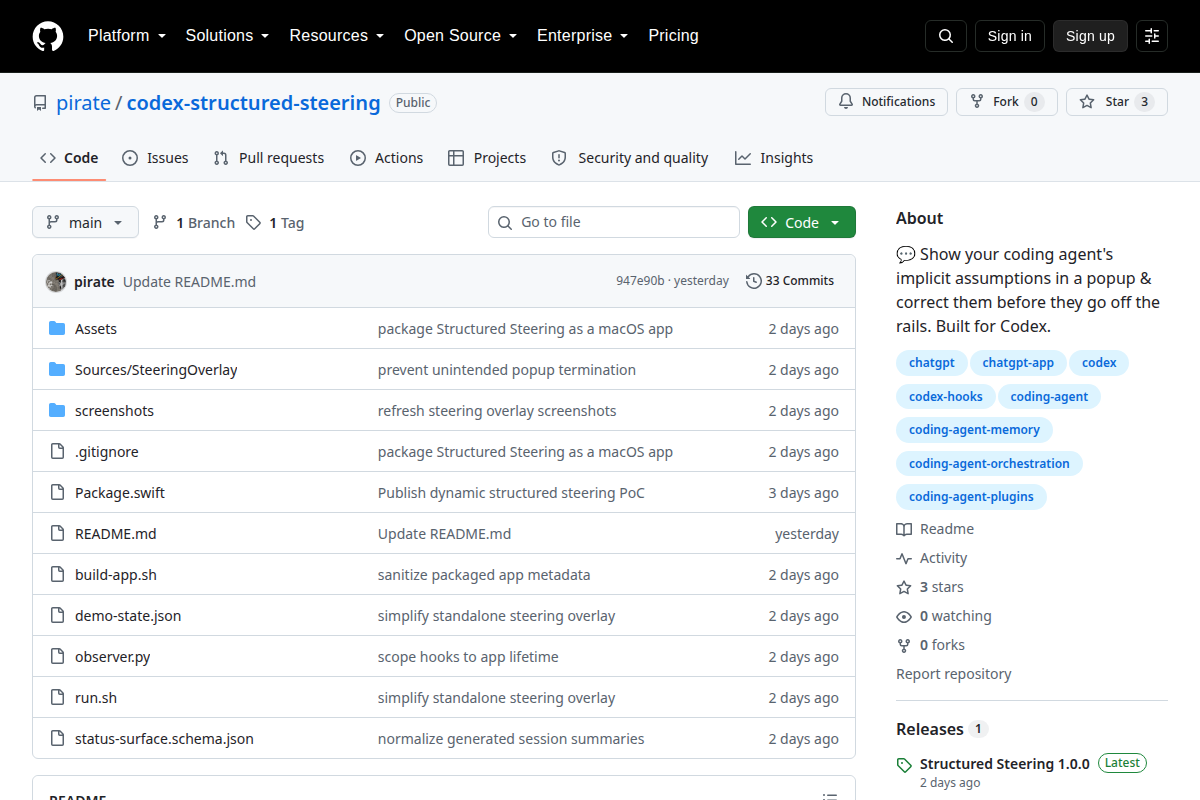
Task: Open the main branch selector dropdown
Action: (85, 222)
